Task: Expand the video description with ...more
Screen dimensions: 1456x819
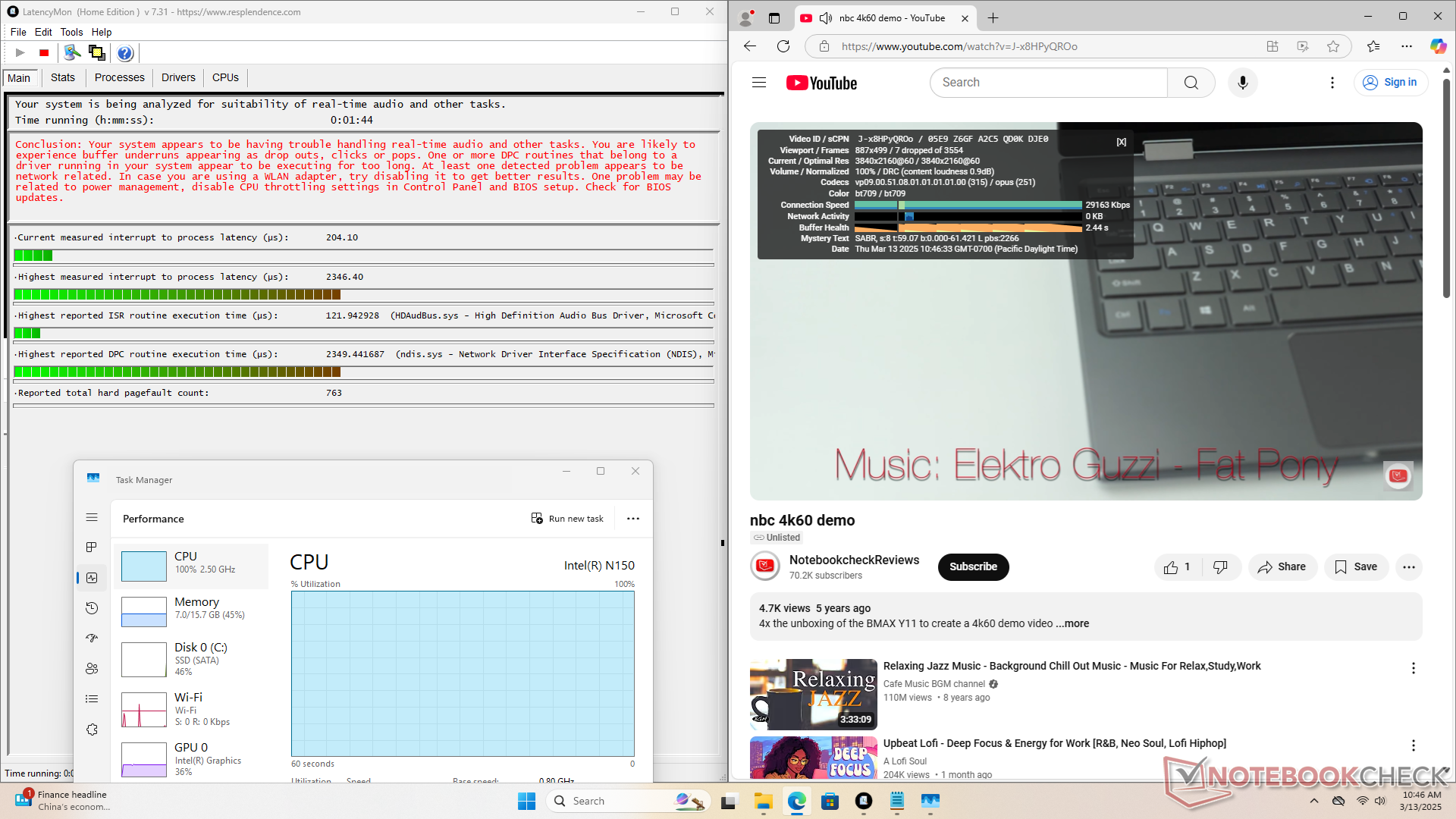Action: click(x=1072, y=623)
